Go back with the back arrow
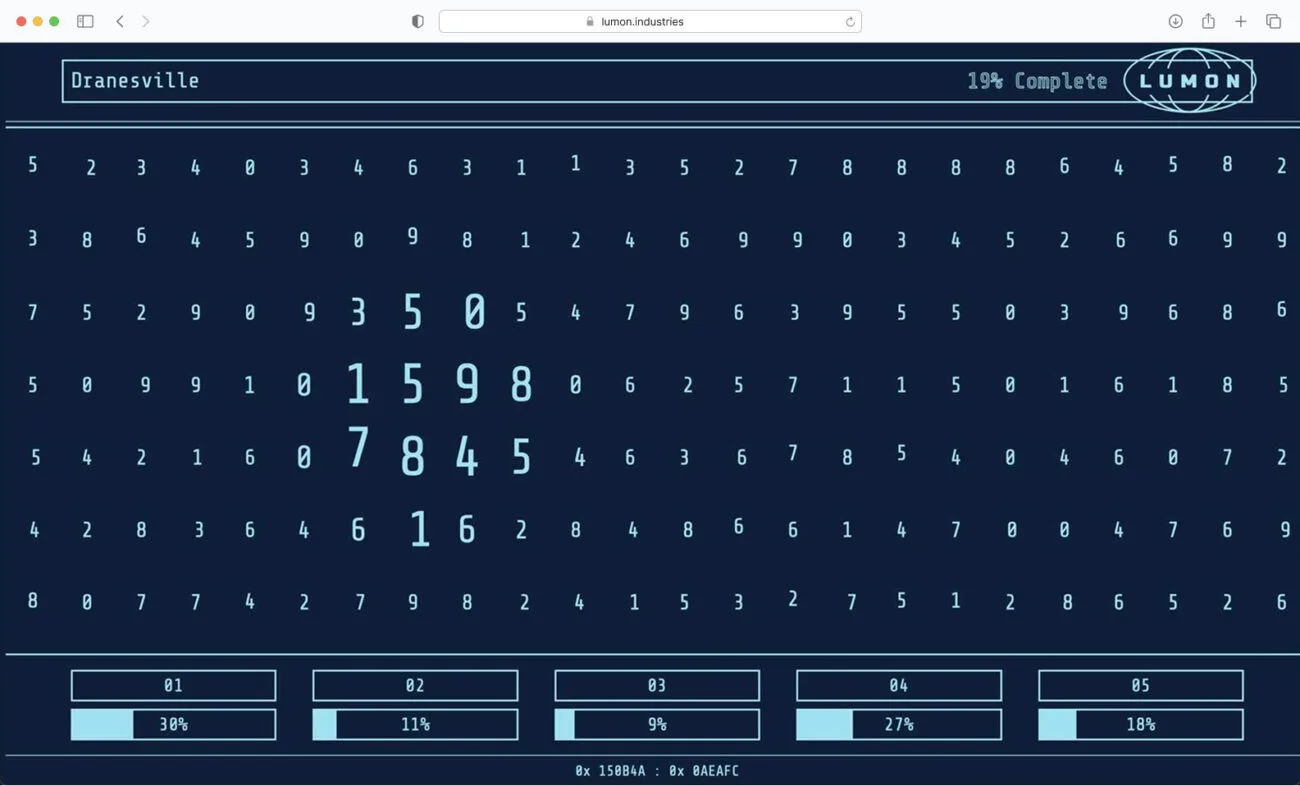1300x786 pixels. pyautogui.click(x=120, y=21)
